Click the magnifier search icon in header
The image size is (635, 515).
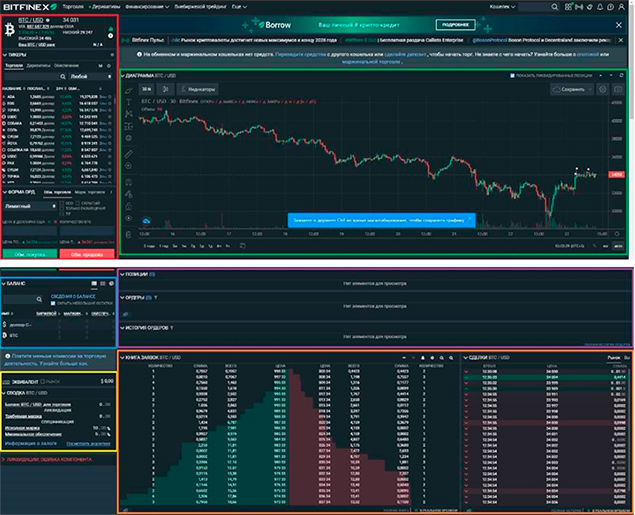(555, 7)
